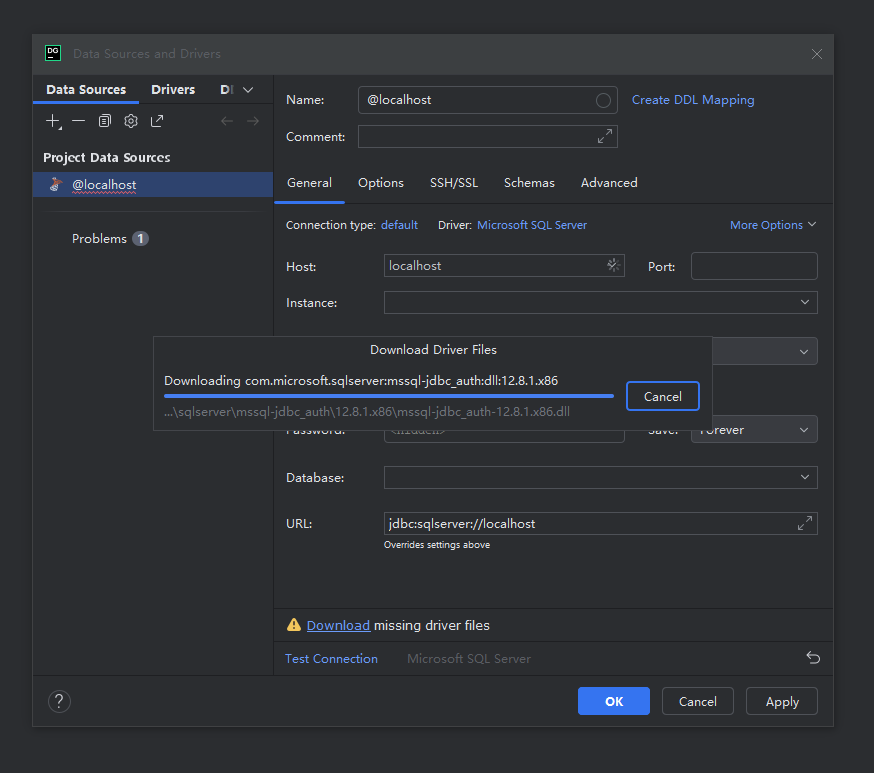Viewport: 874px width, 773px height.
Task: Click the make global export icon
Action: tap(157, 121)
